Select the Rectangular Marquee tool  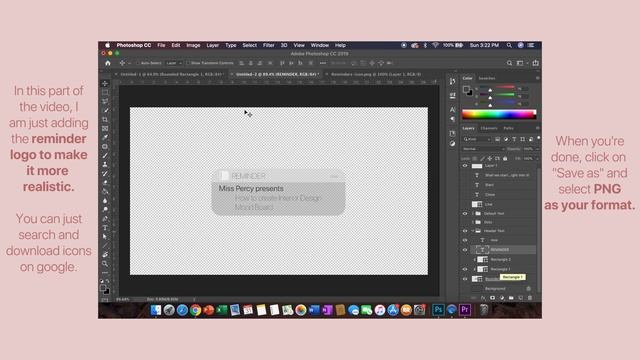[x=105, y=92]
